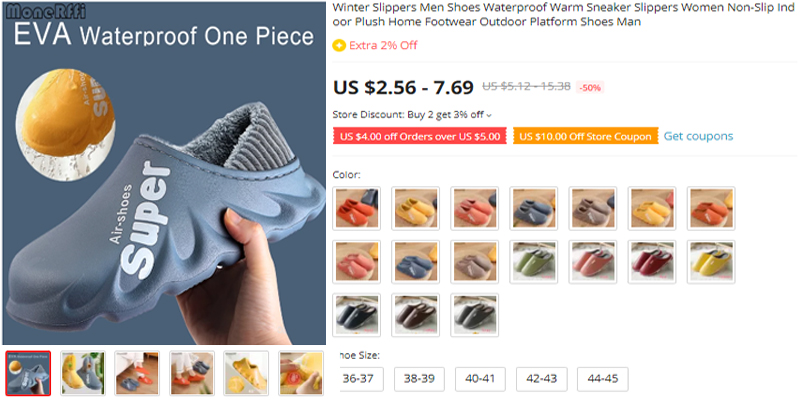
Task: Click US $10.00 Off Store Coupon tag
Action: click(586, 136)
